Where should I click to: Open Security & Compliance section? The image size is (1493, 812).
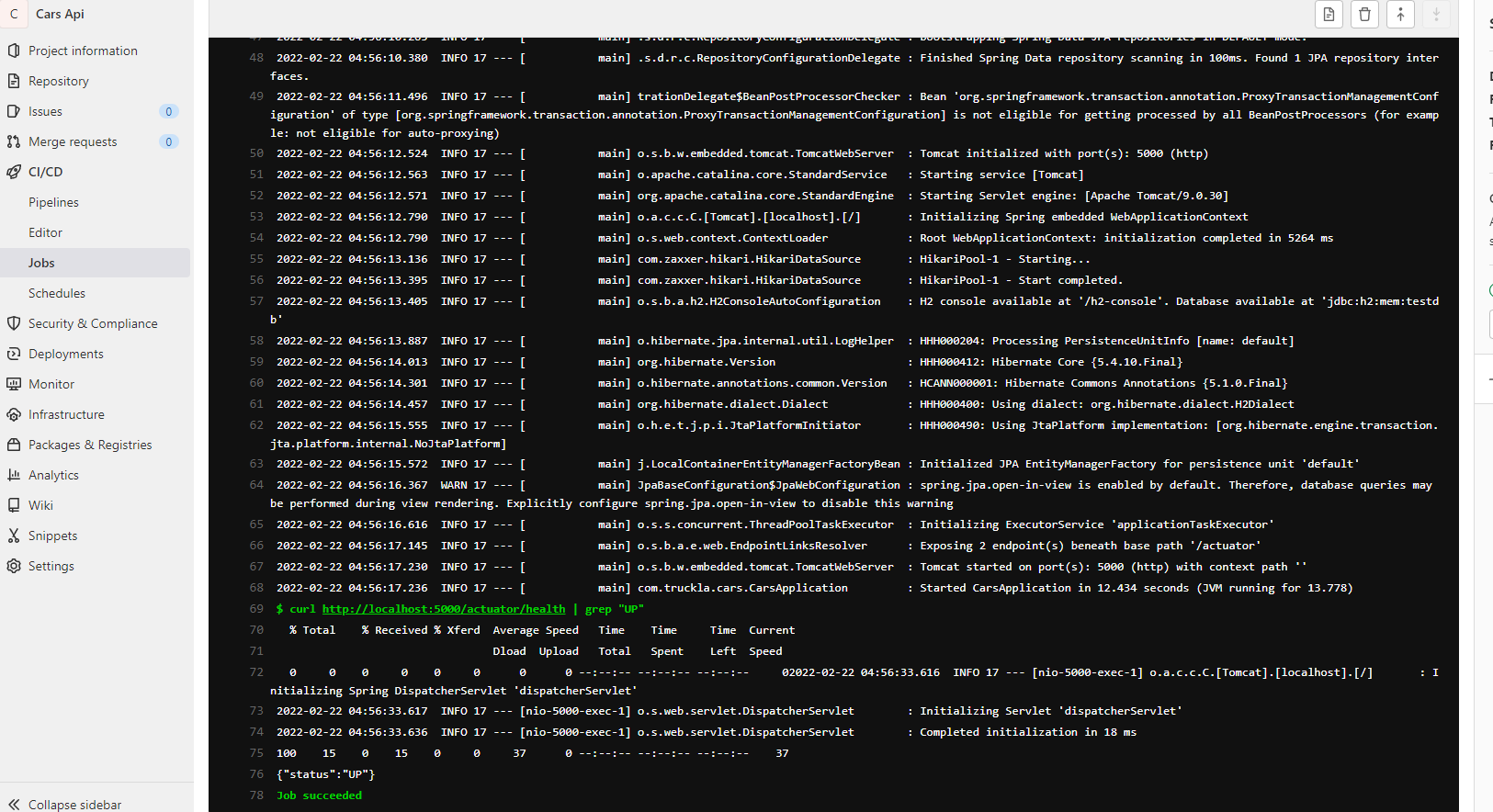93,323
